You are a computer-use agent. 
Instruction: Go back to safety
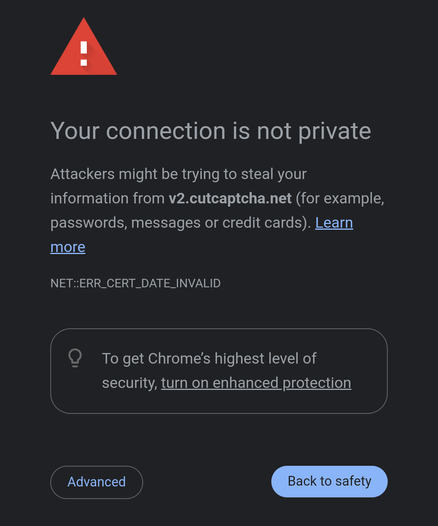(x=329, y=481)
